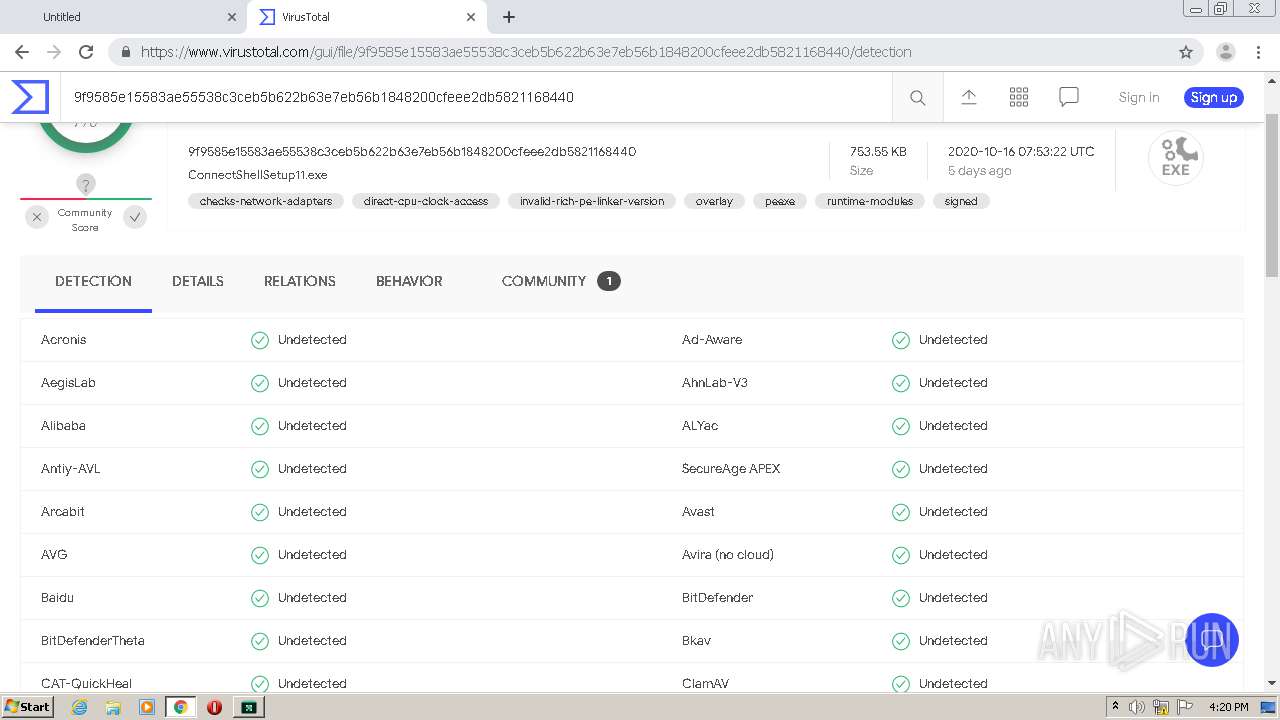Click the 753.55 KB size value
1280x720 pixels.
[x=878, y=152]
